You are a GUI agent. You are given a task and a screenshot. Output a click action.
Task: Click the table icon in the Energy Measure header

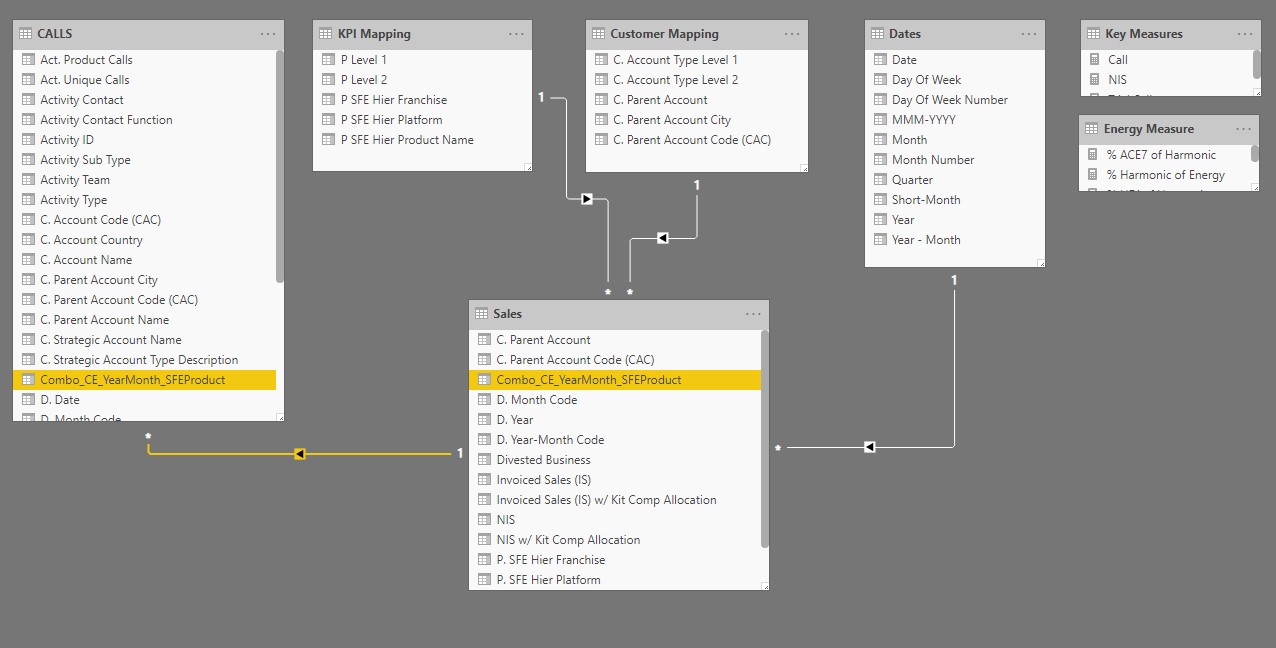click(x=1093, y=129)
